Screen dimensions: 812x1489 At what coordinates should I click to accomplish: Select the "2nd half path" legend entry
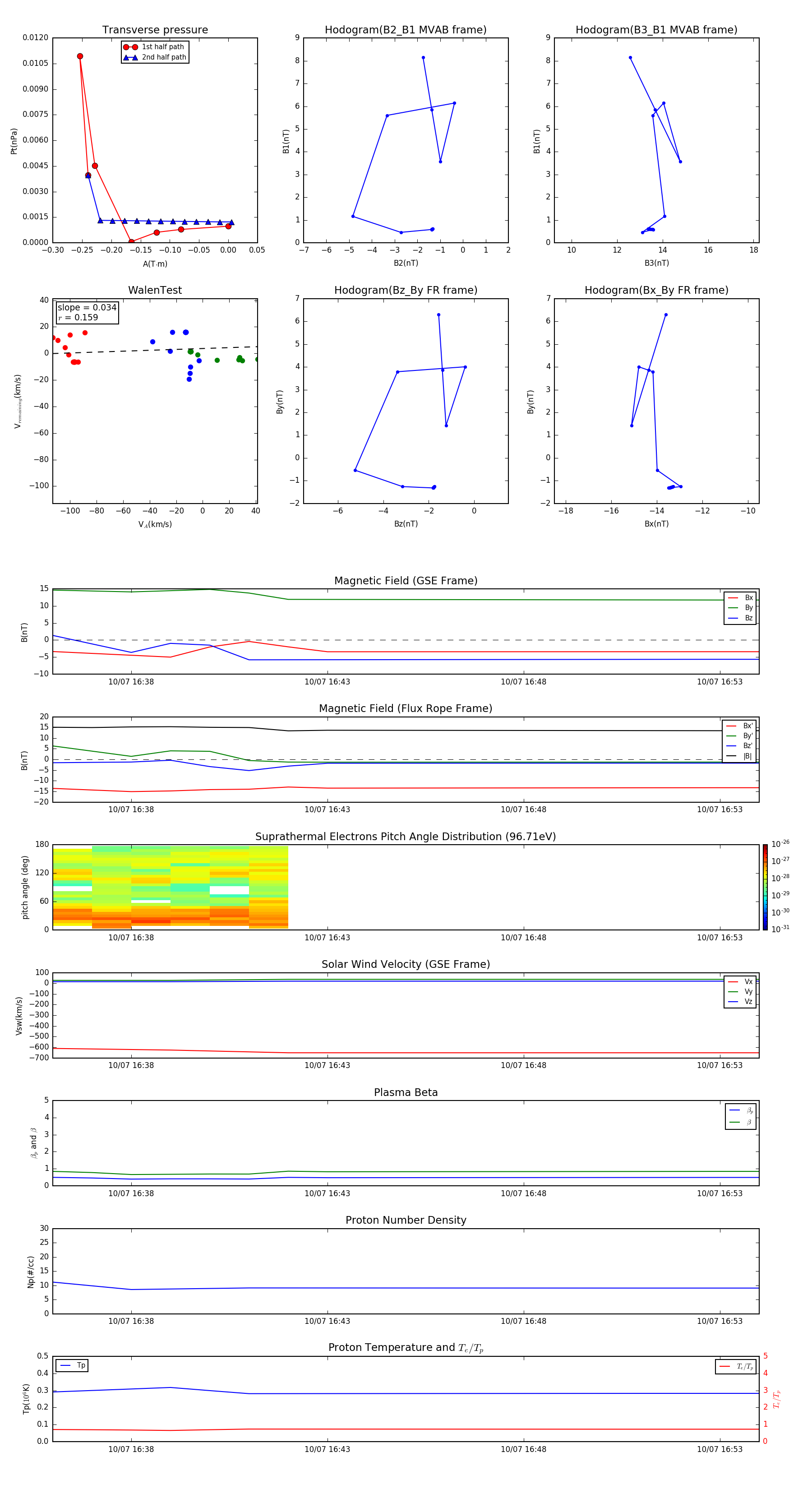(x=155, y=57)
